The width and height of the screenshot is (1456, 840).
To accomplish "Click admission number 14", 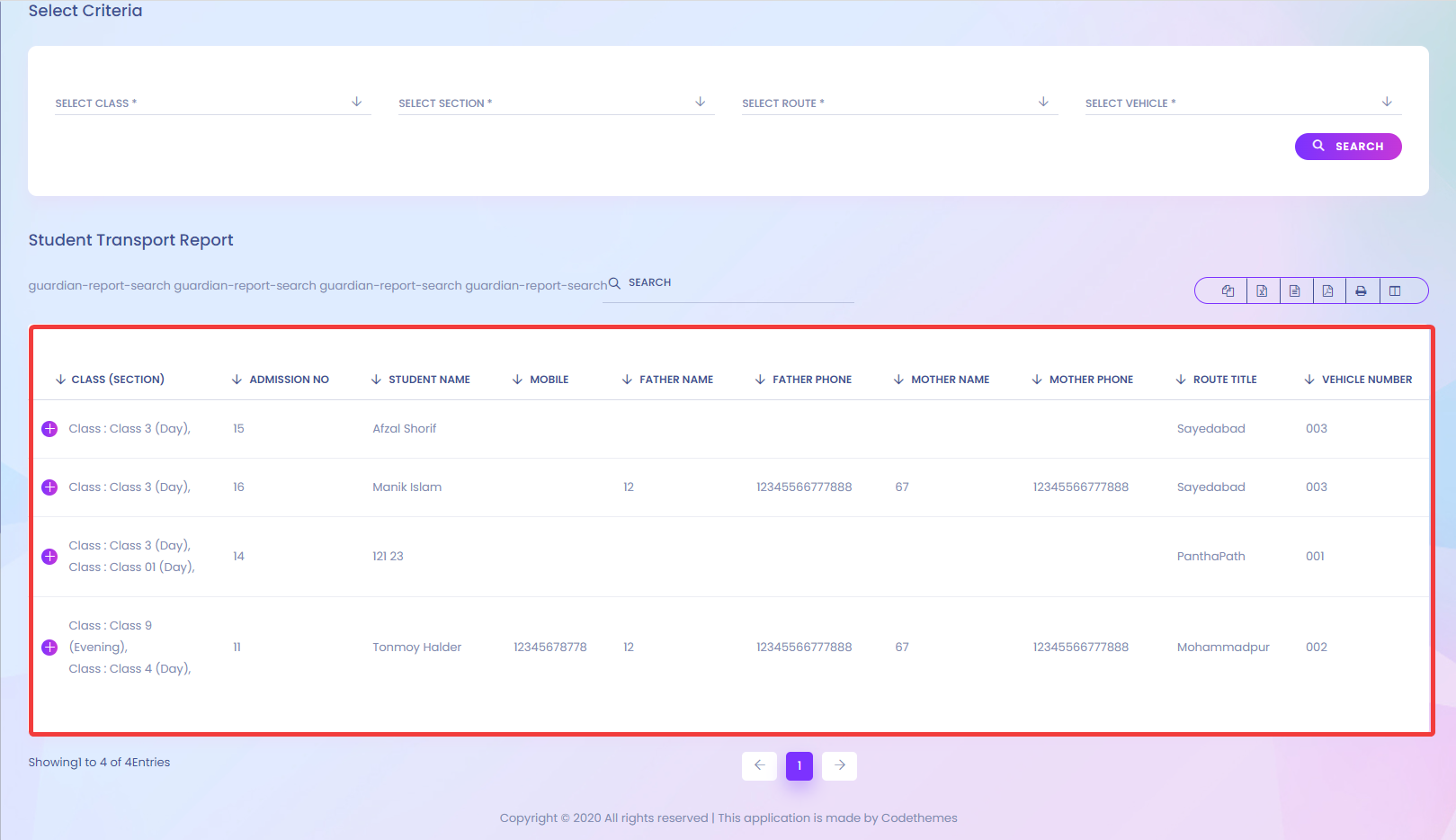I will click(x=238, y=557).
